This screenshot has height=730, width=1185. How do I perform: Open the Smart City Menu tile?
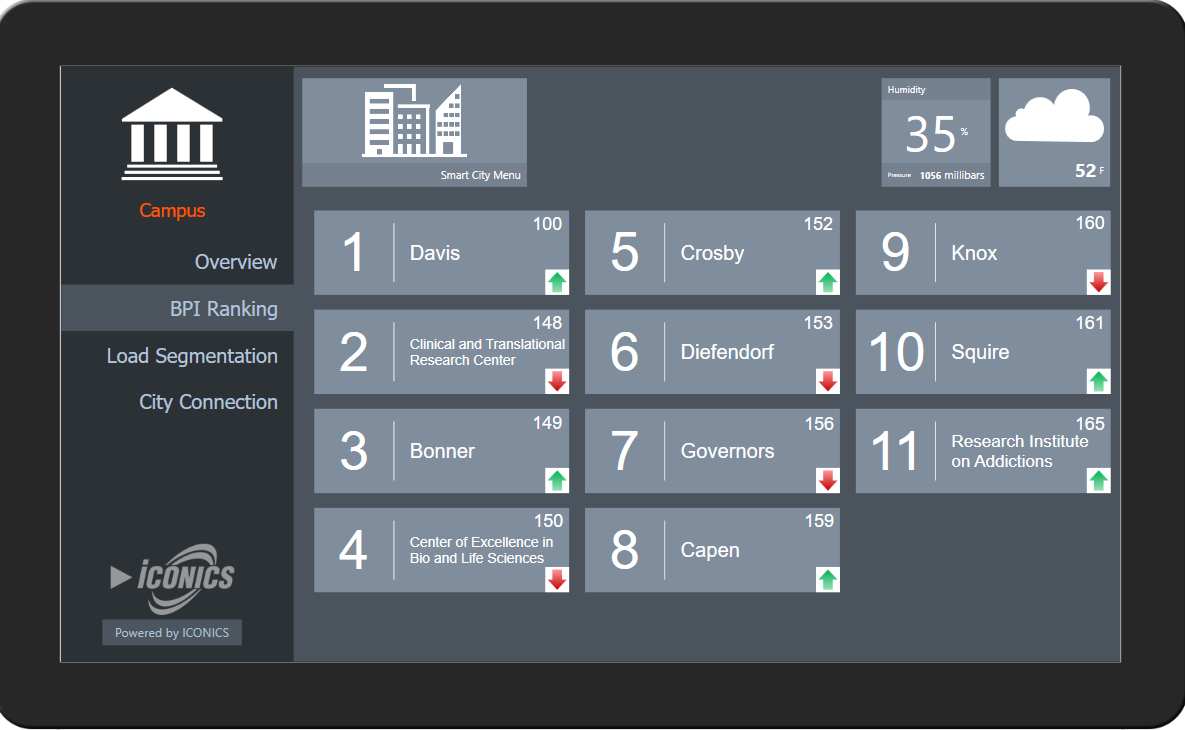point(414,132)
